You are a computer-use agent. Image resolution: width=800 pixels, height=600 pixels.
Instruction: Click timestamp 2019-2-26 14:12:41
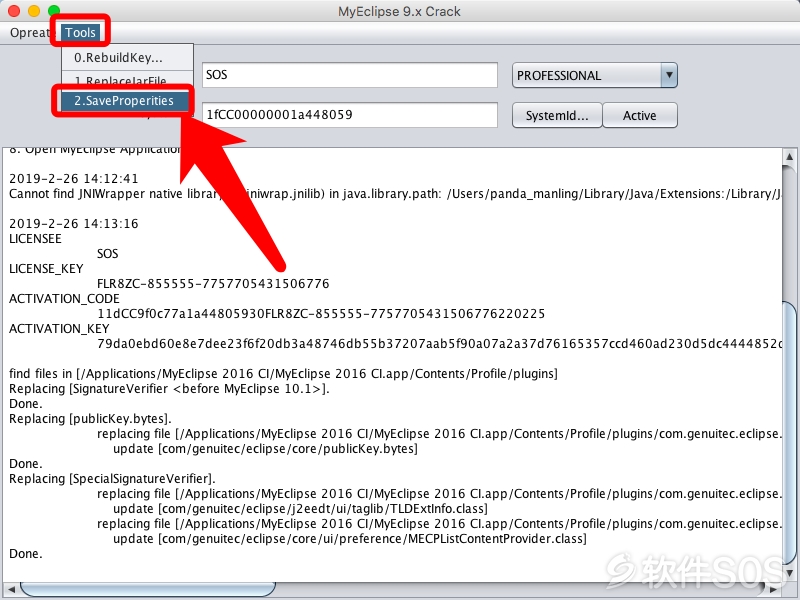pyautogui.click(x=73, y=179)
